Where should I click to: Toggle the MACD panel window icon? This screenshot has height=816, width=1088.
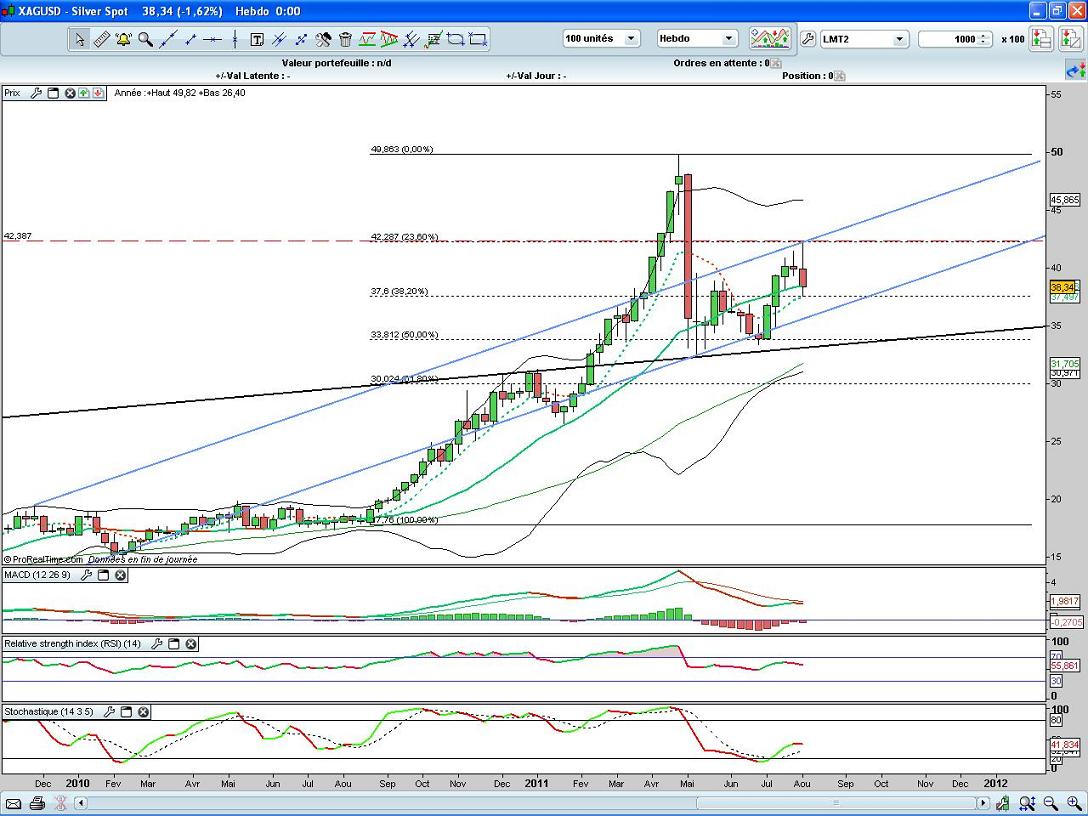104,575
